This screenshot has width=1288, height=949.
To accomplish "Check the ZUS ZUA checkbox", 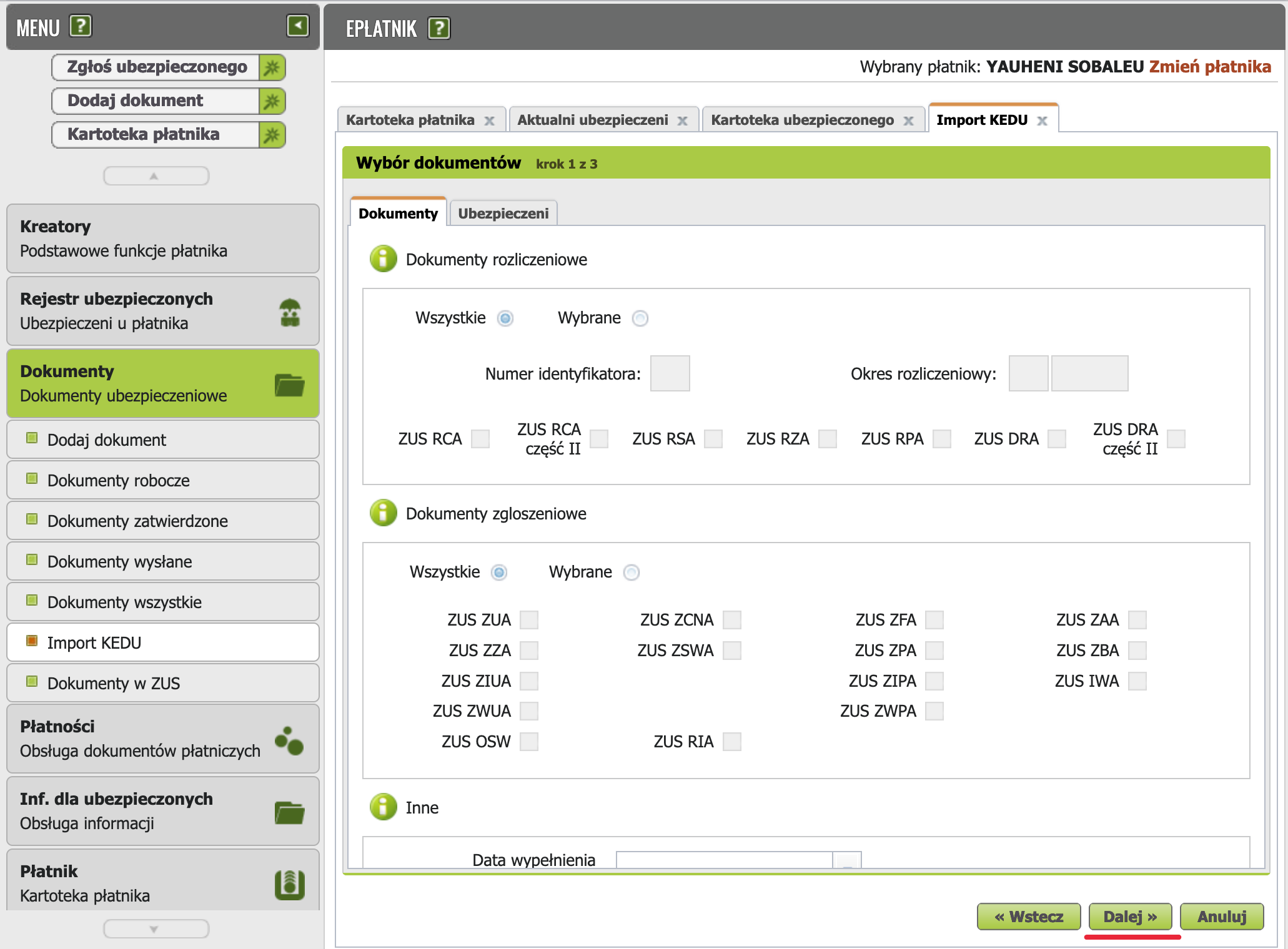I will click(529, 620).
